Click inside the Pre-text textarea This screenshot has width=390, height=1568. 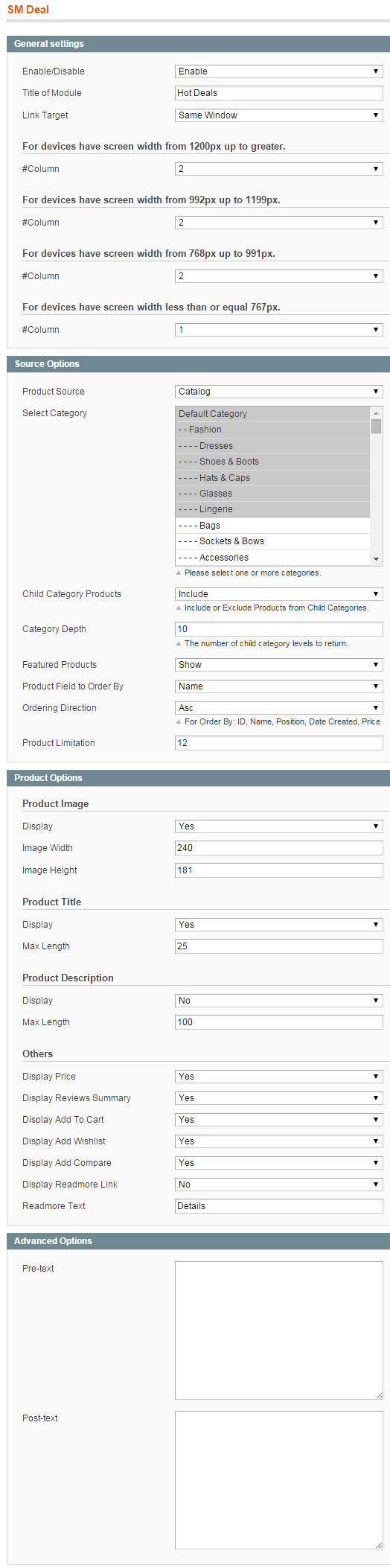point(279,1330)
